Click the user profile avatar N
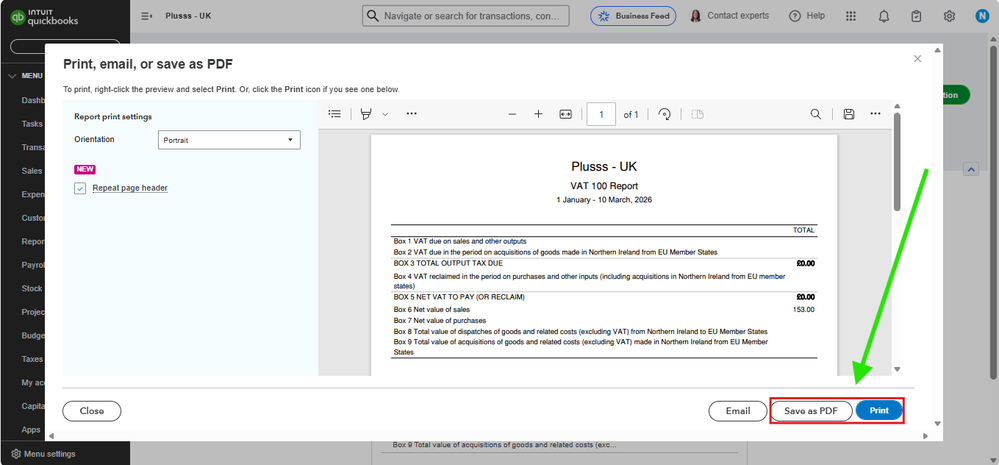The width and height of the screenshot is (999, 465). (x=982, y=17)
